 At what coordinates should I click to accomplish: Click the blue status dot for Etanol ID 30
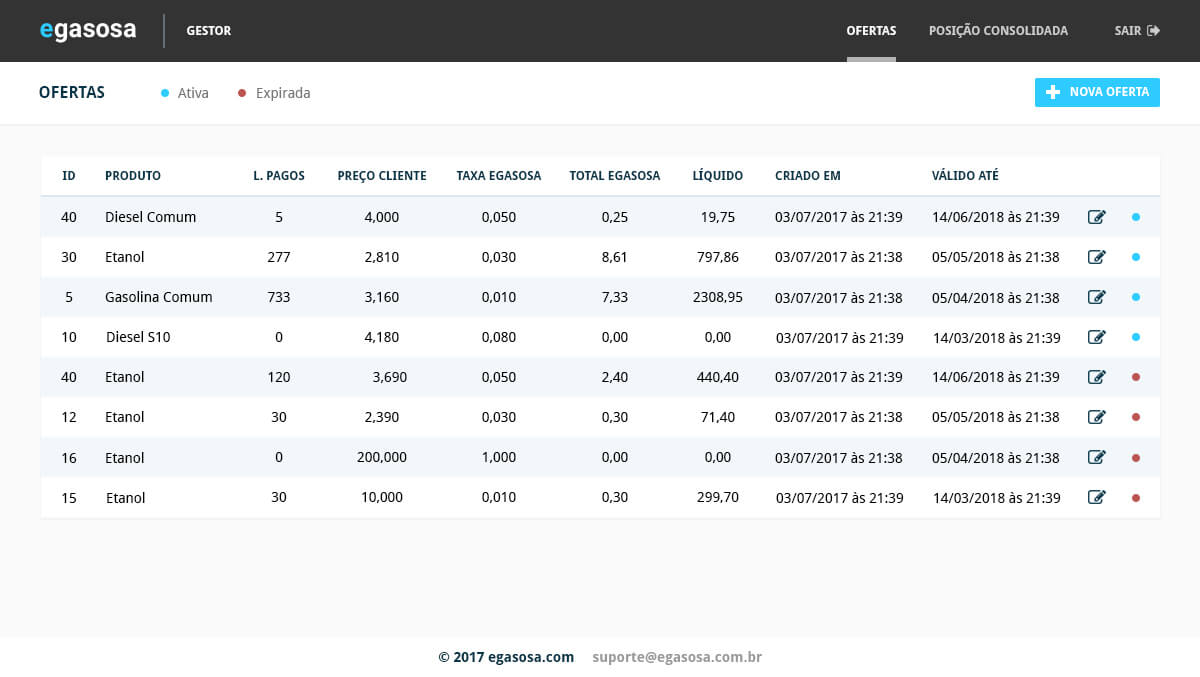click(1136, 257)
